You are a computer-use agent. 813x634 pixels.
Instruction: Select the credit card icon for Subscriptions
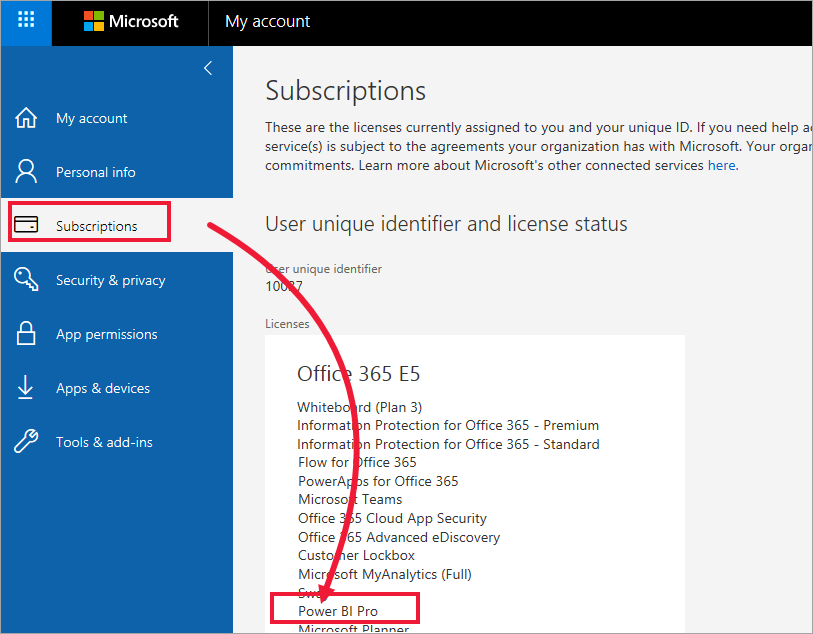click(27, 225)
